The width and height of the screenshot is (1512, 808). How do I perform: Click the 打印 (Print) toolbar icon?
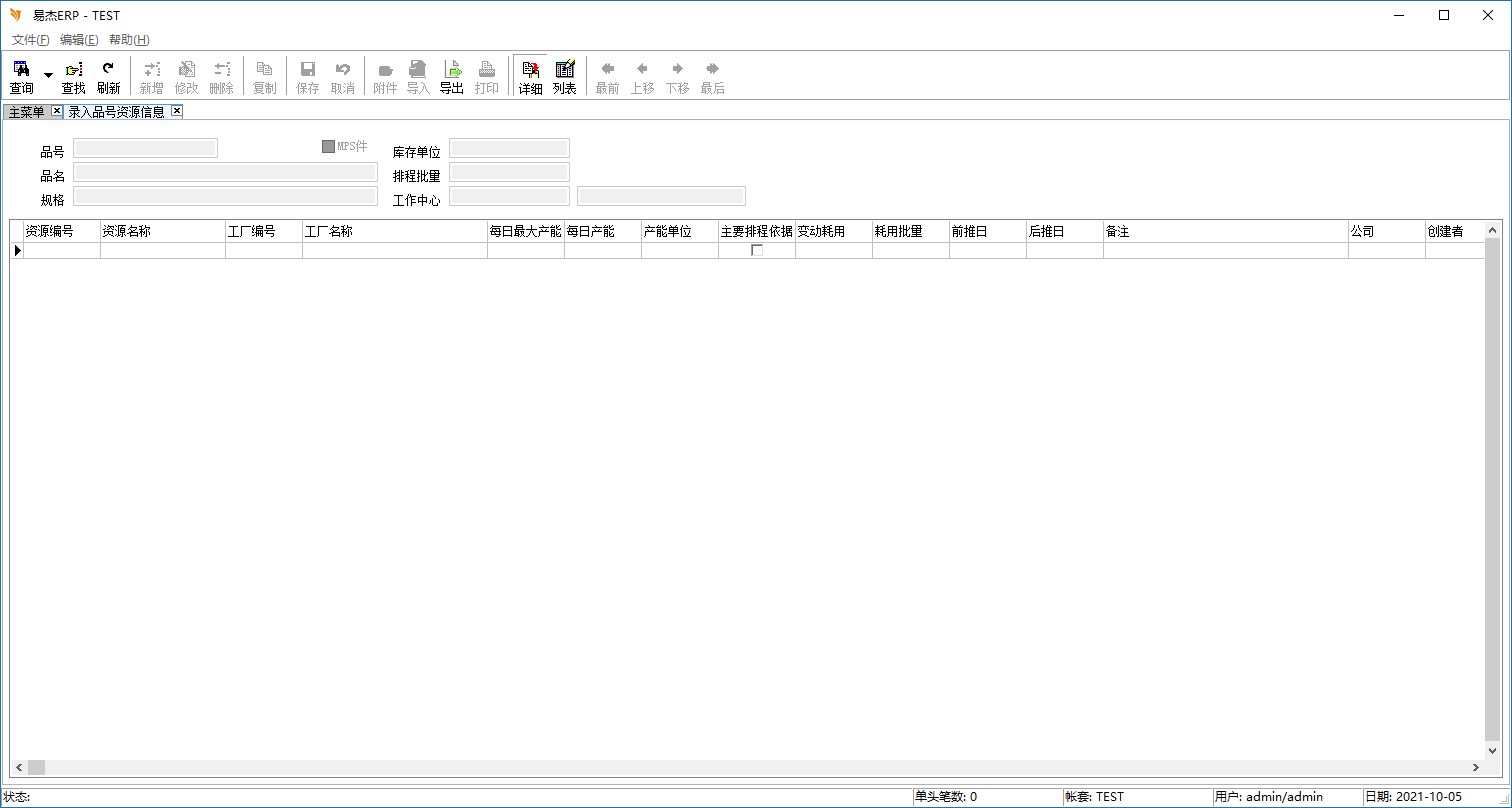click(487, 76)
